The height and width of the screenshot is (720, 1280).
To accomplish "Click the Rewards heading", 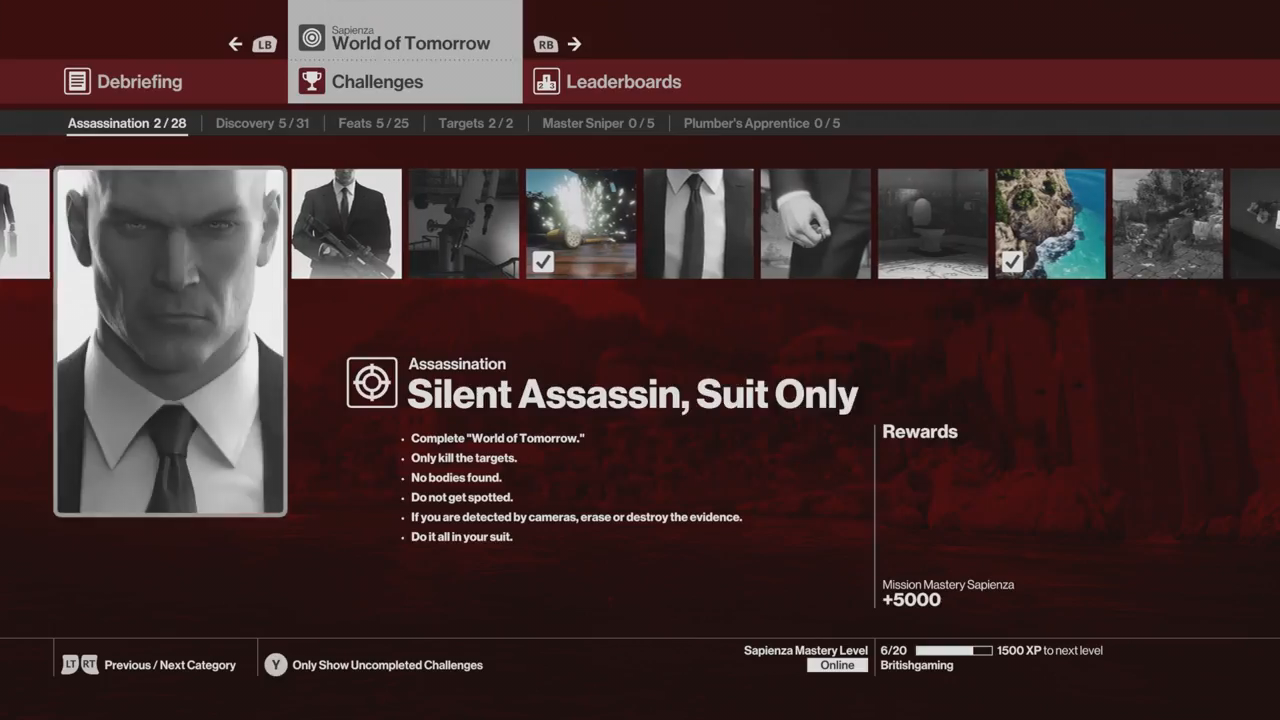I will (x=920, y=432).
